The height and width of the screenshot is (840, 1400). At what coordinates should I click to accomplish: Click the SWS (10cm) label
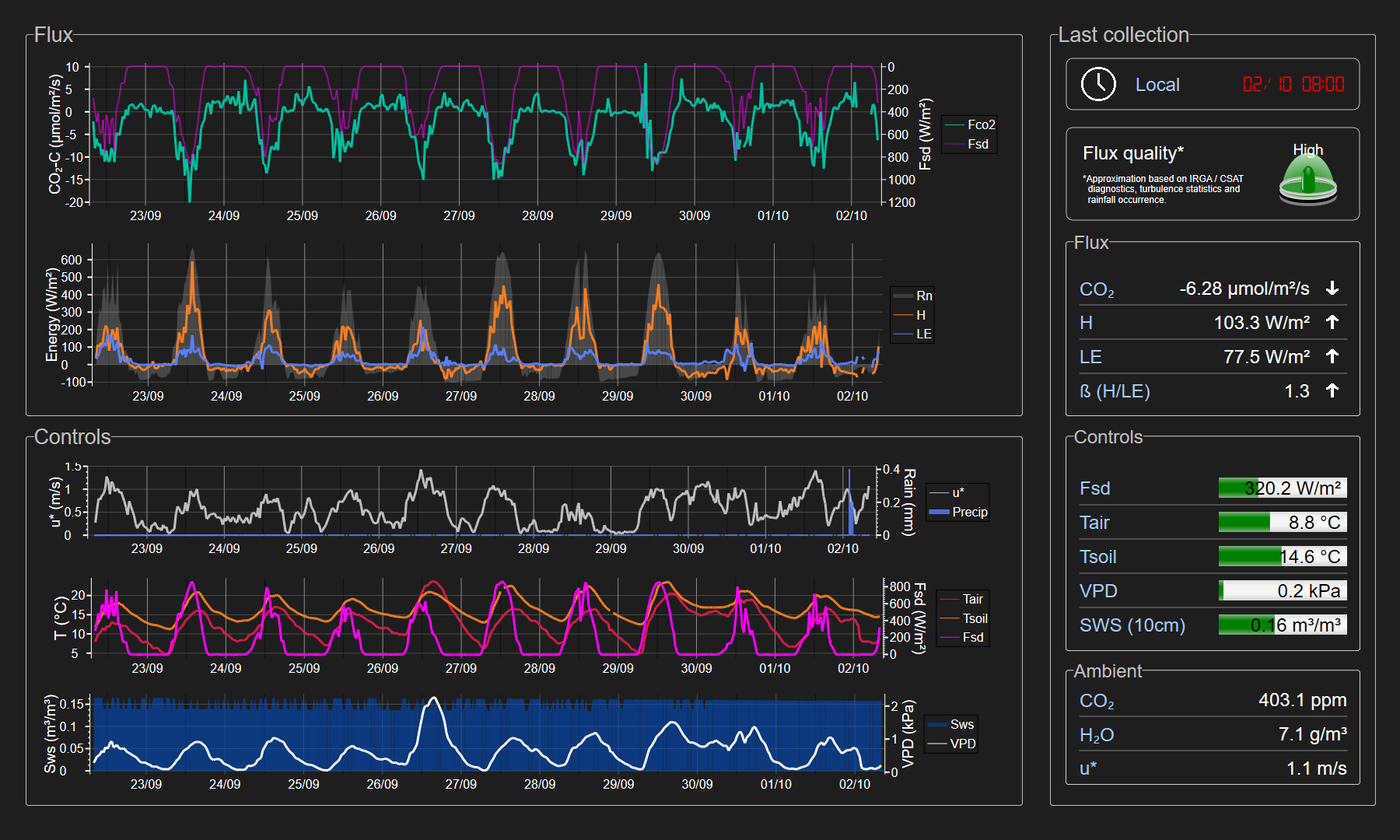[1132, 625]
